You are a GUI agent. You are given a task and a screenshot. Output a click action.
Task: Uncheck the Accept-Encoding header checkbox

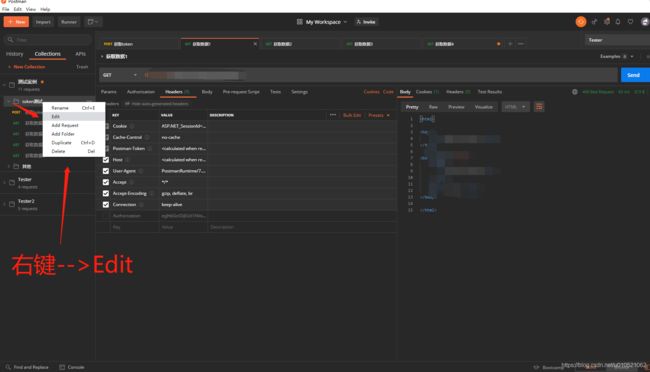tap(106, 193)
